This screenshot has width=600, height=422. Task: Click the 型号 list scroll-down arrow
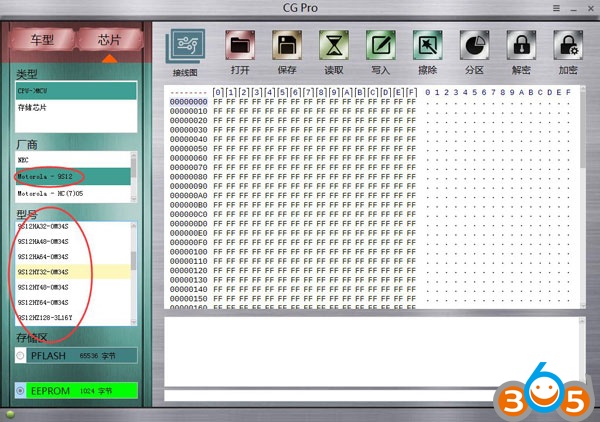click(134, 322)
